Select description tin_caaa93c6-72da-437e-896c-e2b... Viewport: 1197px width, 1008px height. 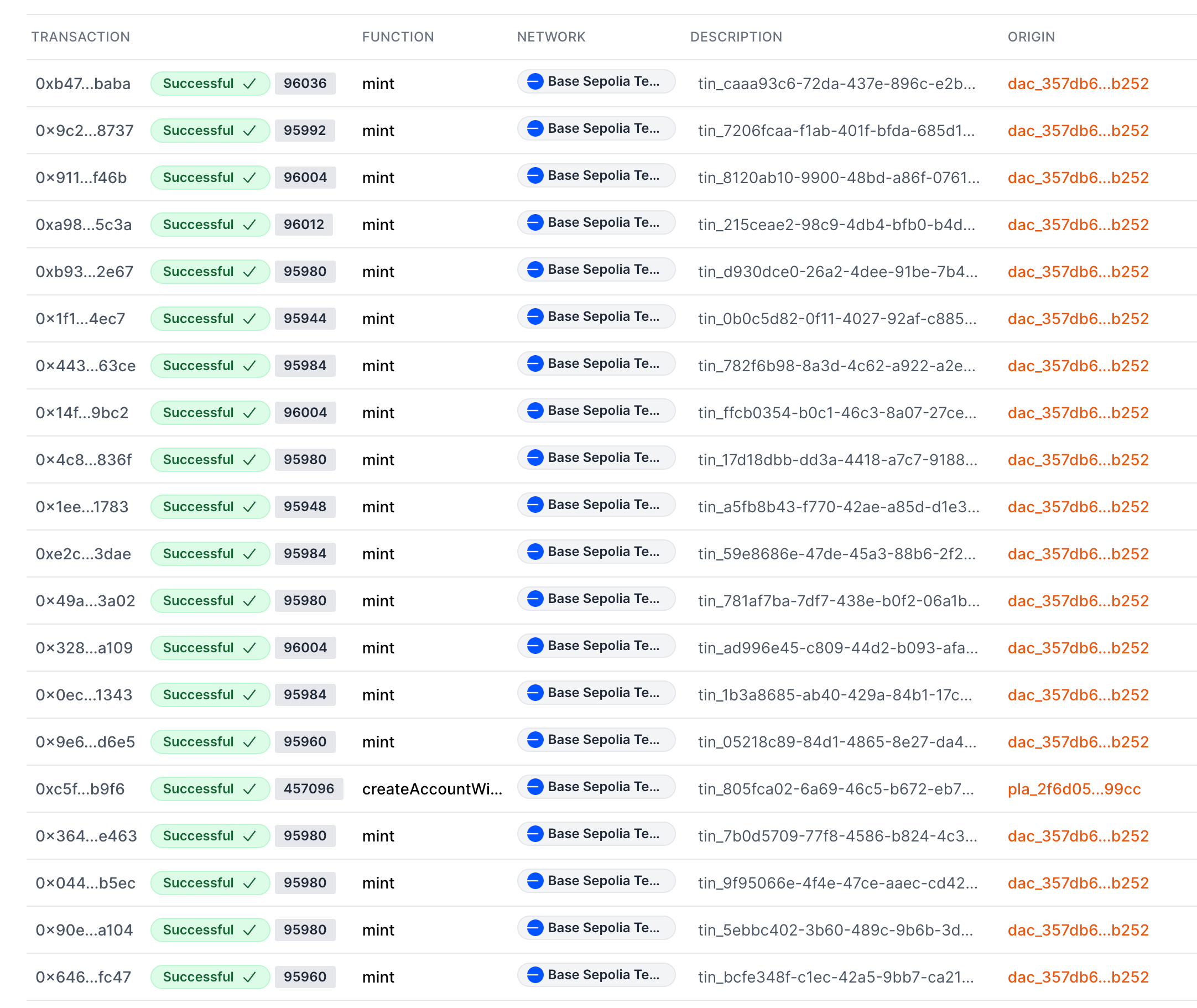click(x=836, y=84)
